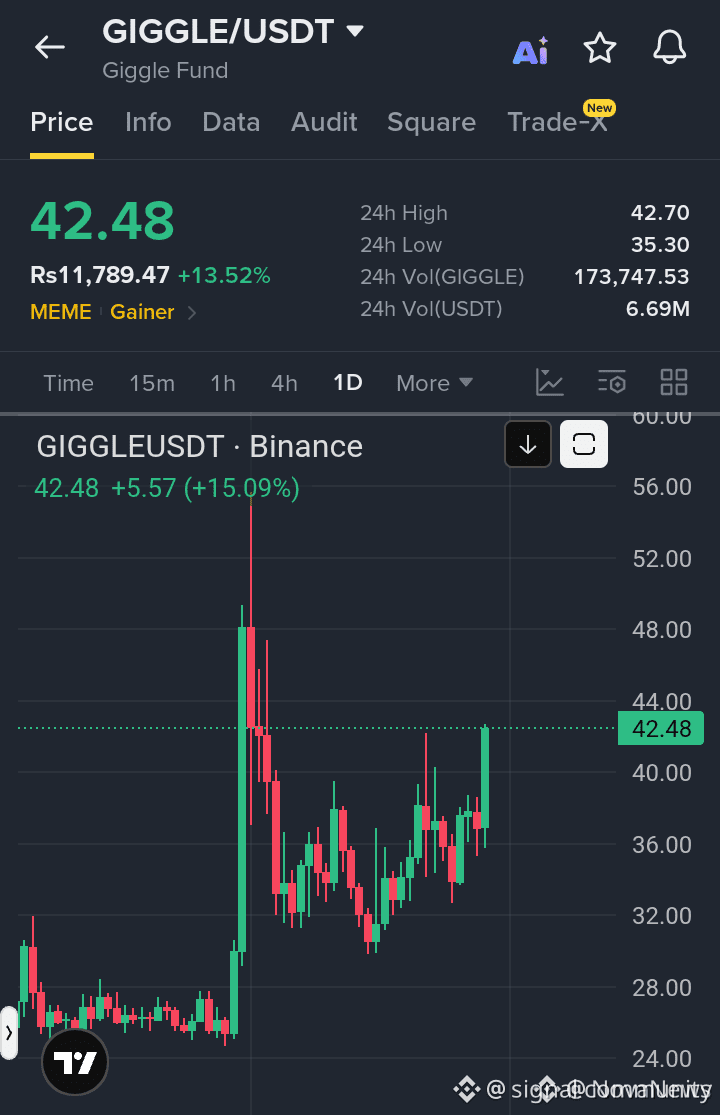
Task: Click the Giggle Fund subtitle
Action: click(165, 70)
